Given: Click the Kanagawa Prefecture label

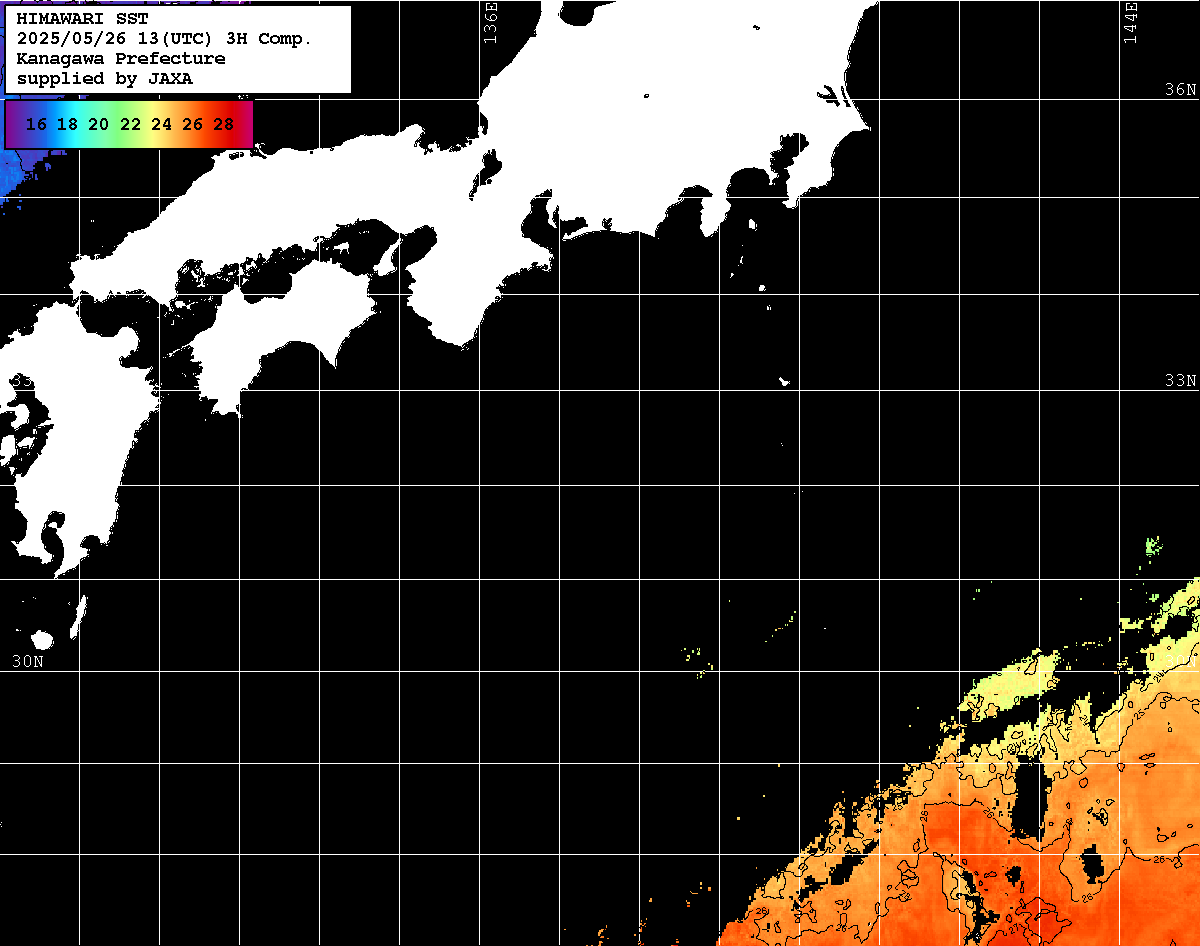Looking at the screenshot, I should pyautogui.click(x=121, y=59).
